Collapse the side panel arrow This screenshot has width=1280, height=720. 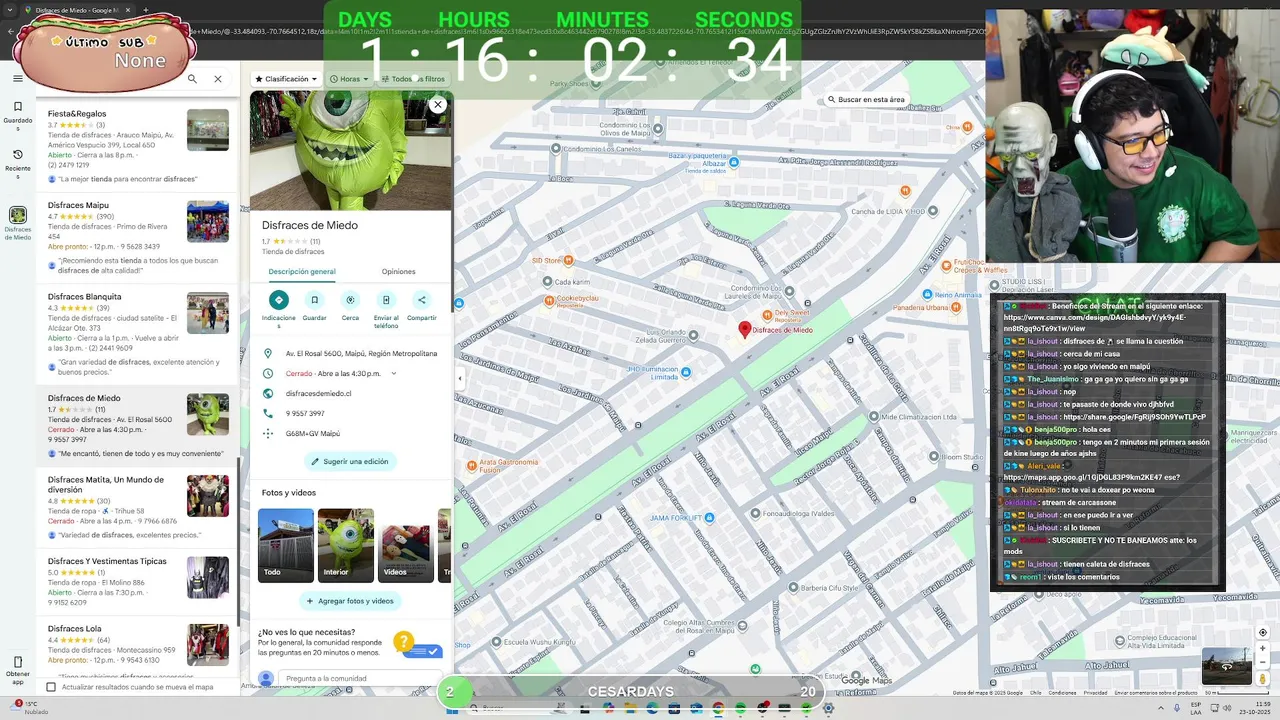(x=460, y=378)
